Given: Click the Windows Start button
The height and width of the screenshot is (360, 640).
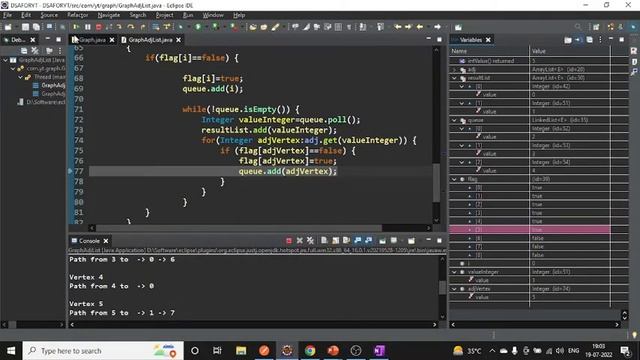Looking at the screenshot, I should 11,351.
